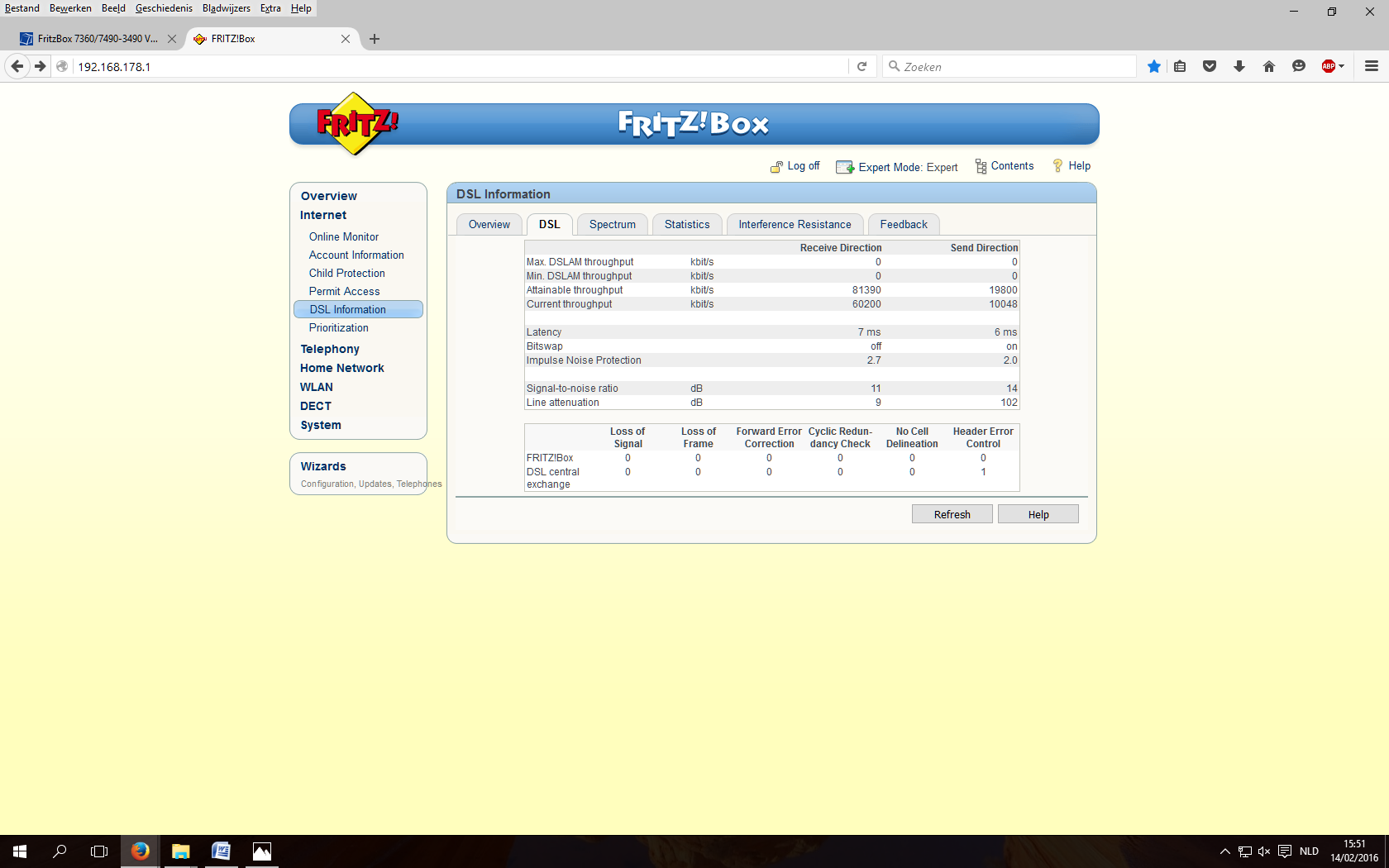The height and width of the screenshot is (868, 1389).
Task: Open the Geschiedenis menu
Action: [164, 8]
